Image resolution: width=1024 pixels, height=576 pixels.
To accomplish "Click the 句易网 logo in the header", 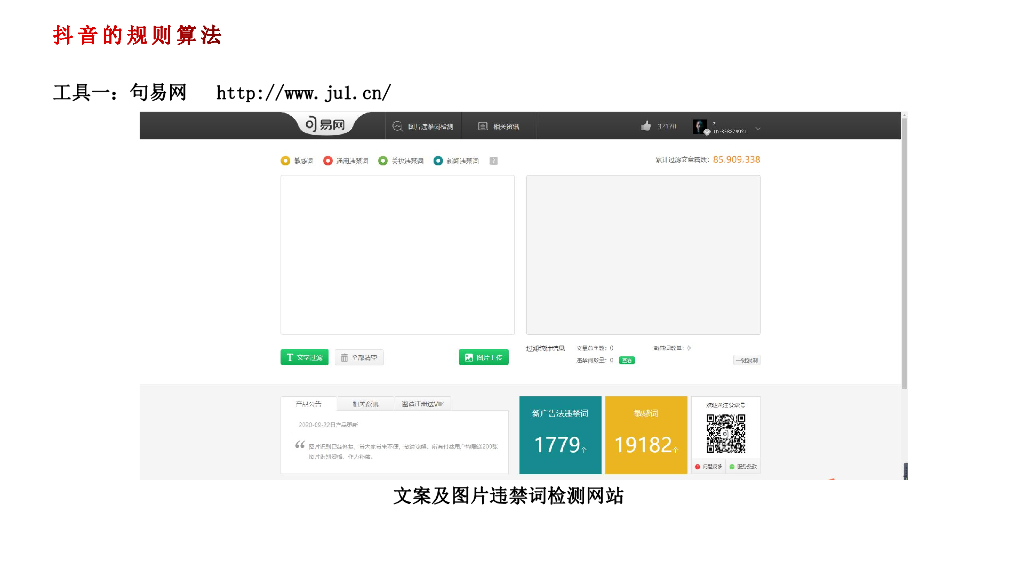I will click(x=325, y=124).
